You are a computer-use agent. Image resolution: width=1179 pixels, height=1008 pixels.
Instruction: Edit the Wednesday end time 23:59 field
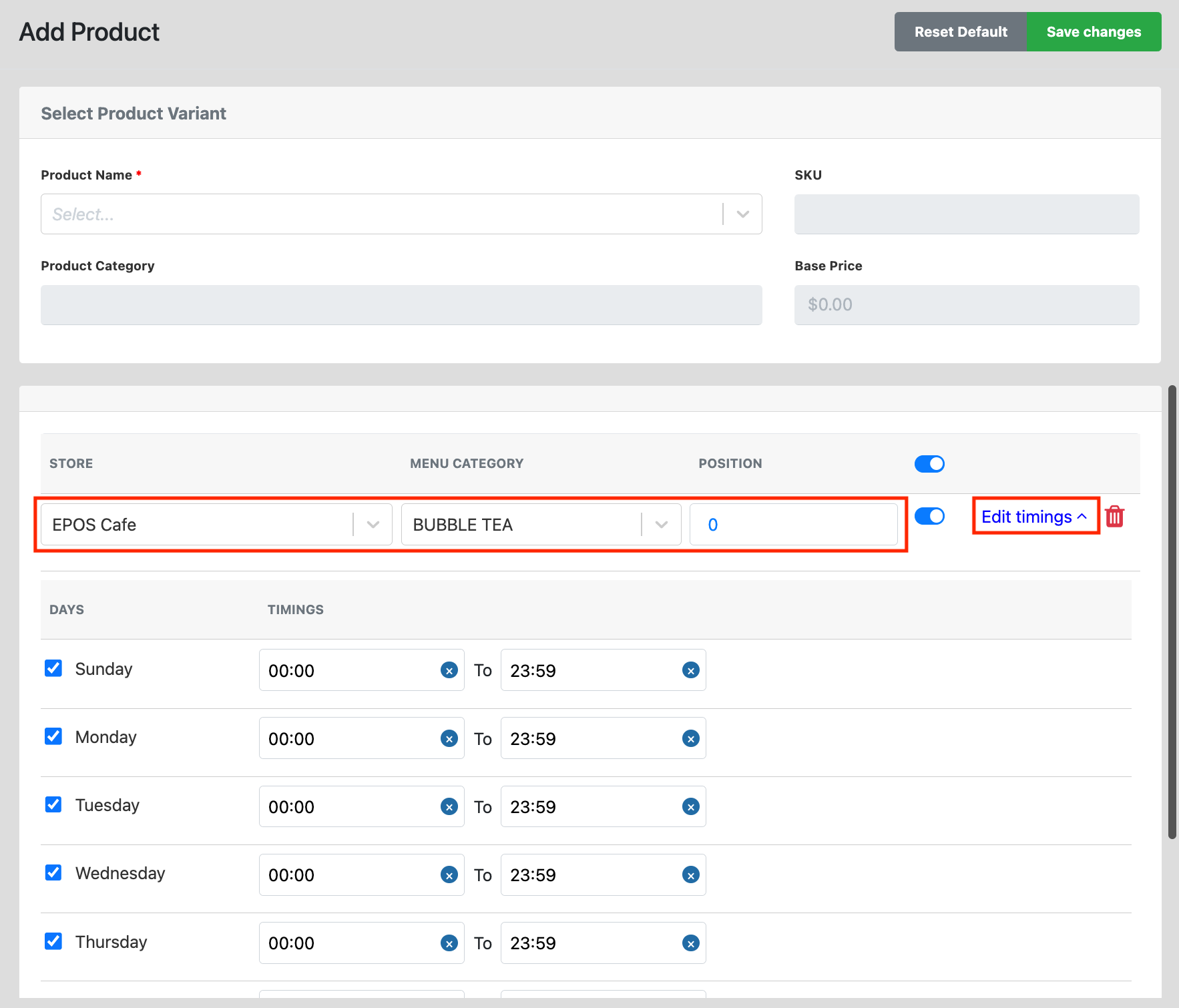coord(603,874)
